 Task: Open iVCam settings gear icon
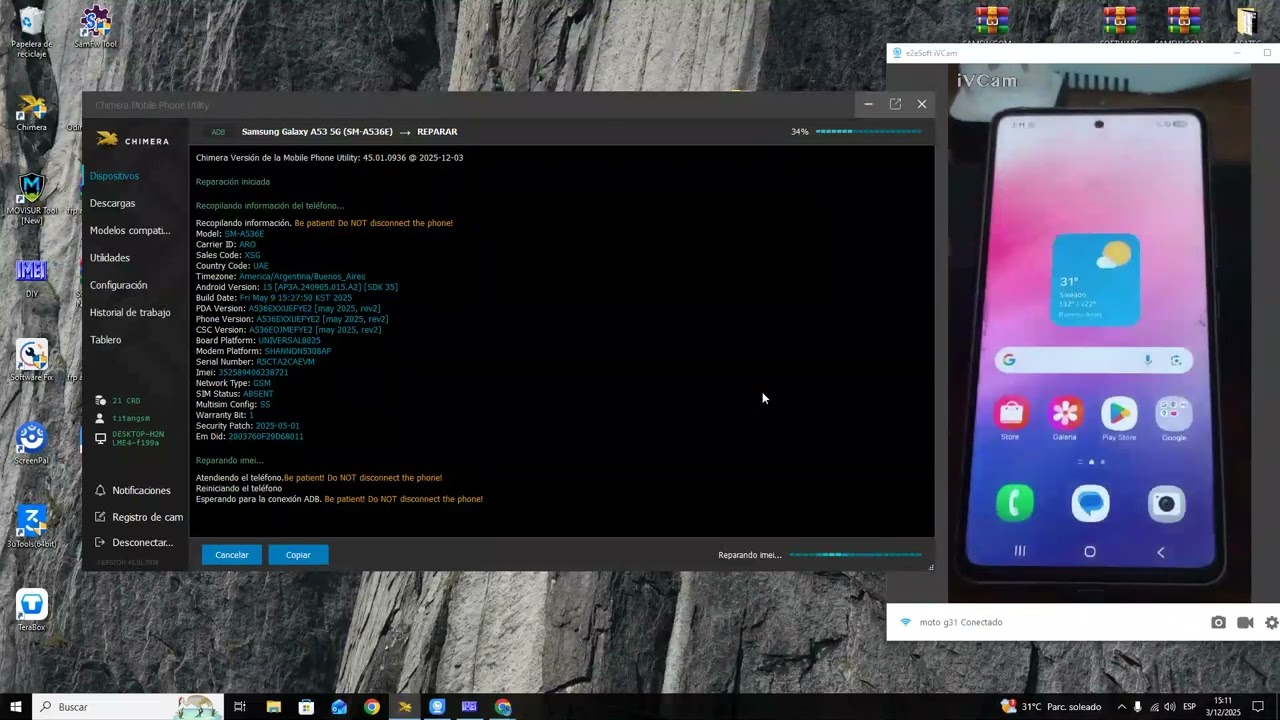tap(1272, 622)
